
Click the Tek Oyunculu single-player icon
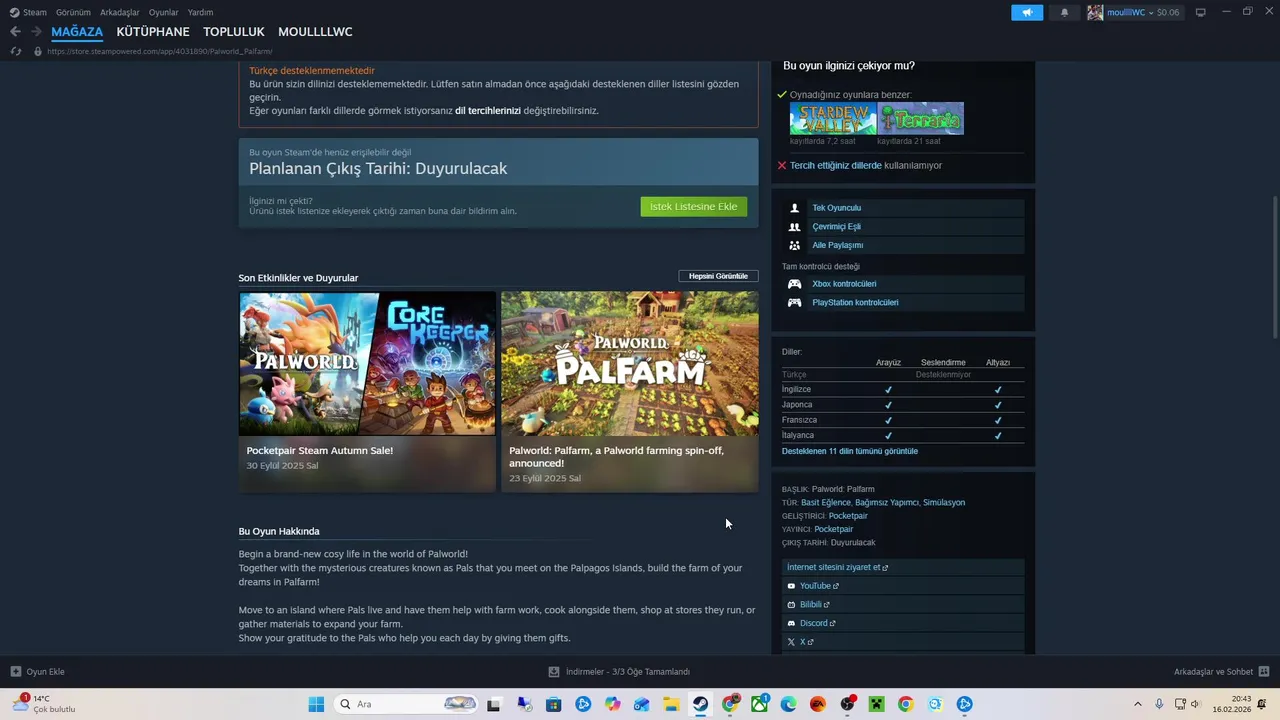click(x=794, y=208)
